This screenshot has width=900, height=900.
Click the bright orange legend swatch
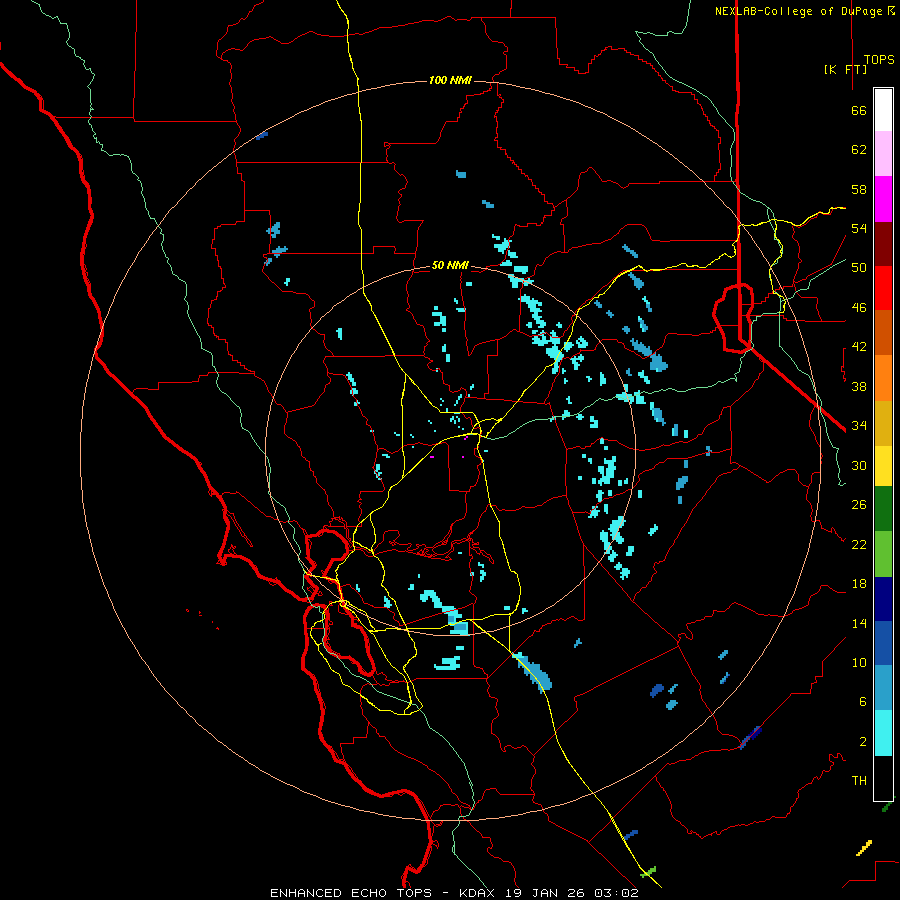883,378
